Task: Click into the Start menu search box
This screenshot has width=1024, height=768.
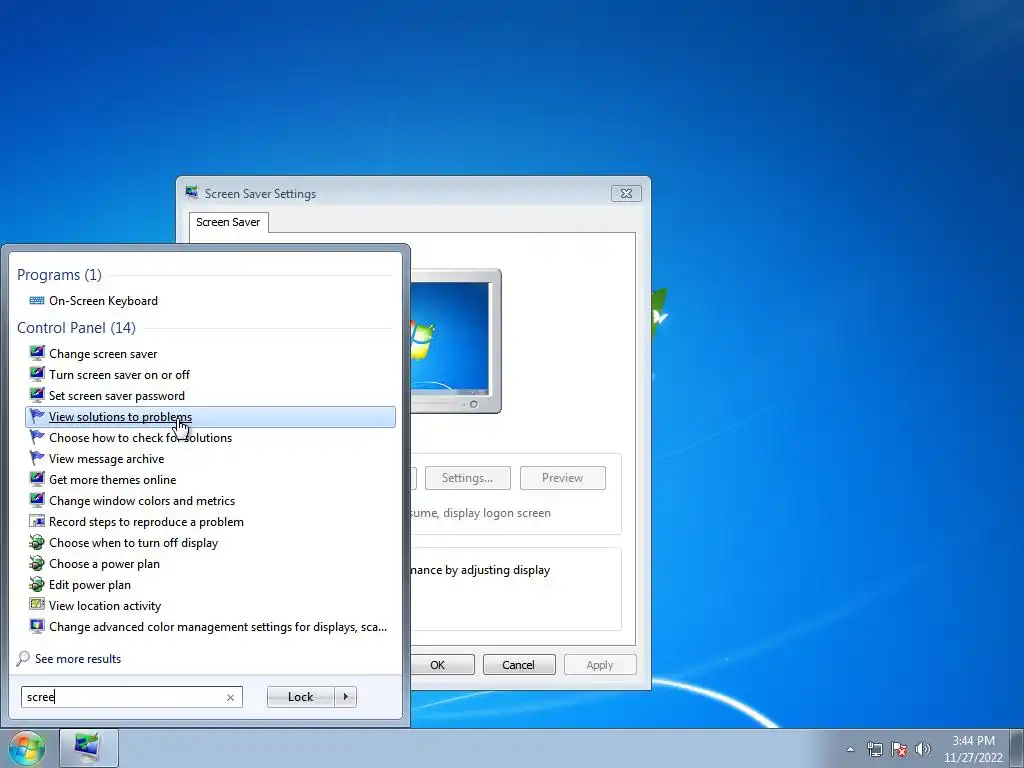Action: pyautogui.click(x=131, y=697)
